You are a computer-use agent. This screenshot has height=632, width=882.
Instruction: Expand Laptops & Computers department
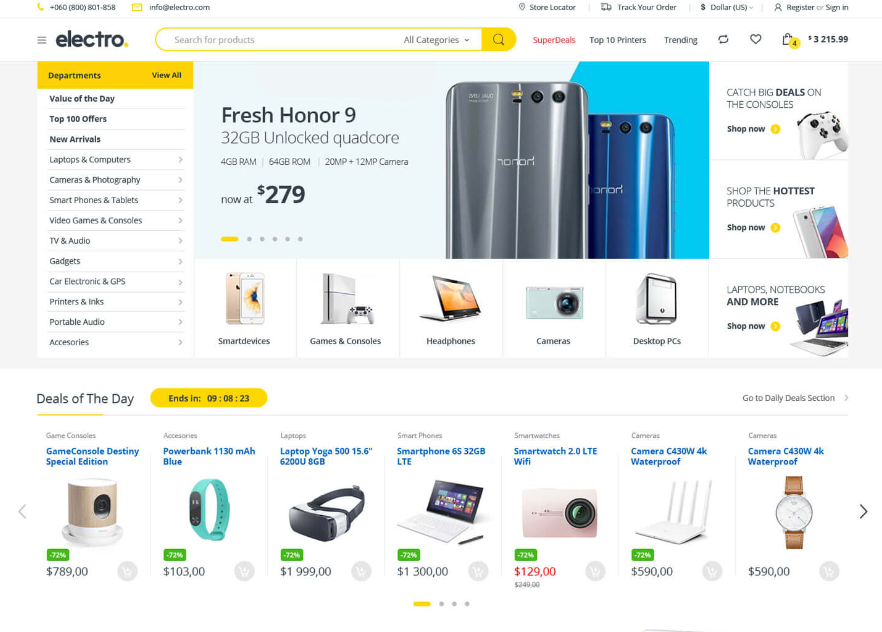[116, 160]
